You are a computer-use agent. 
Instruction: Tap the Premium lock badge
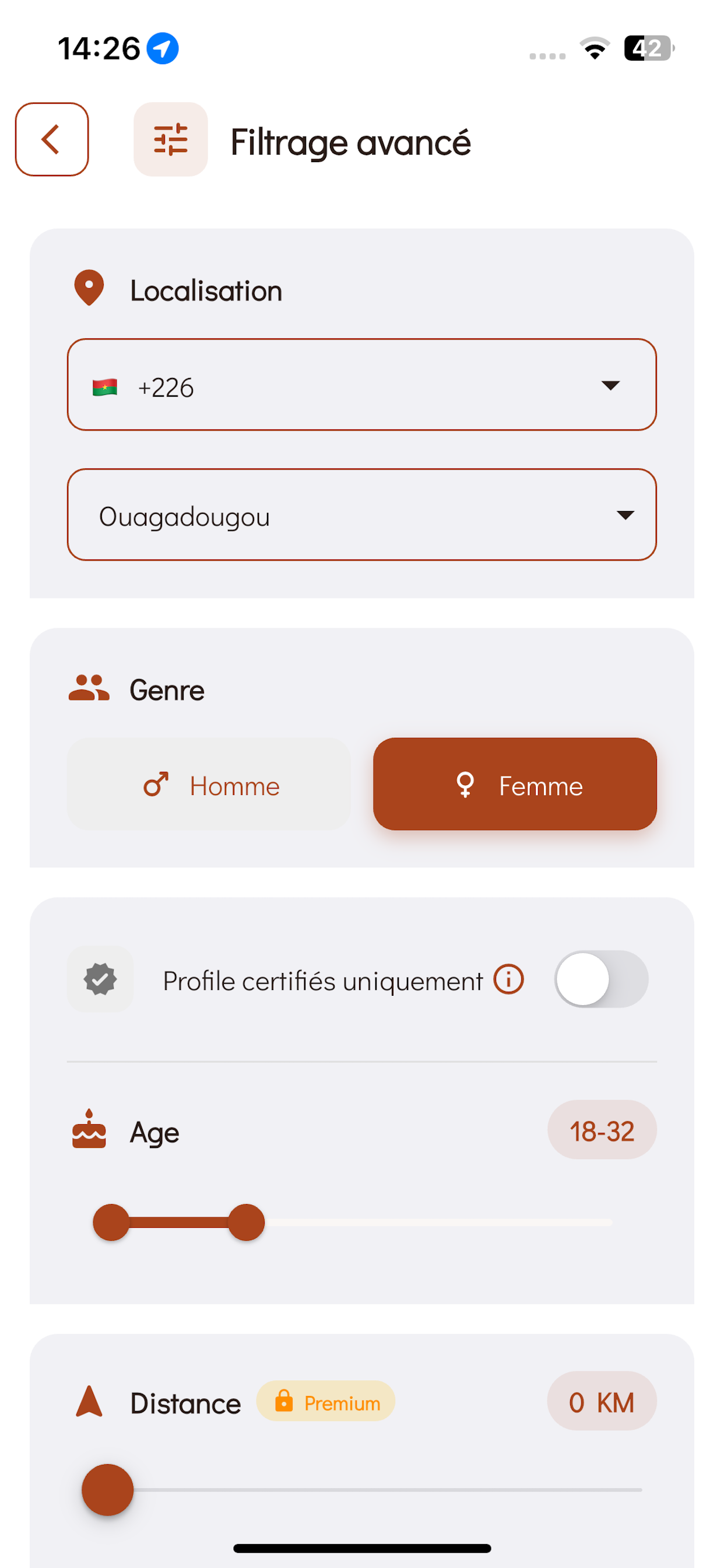tap(326, 1401)
